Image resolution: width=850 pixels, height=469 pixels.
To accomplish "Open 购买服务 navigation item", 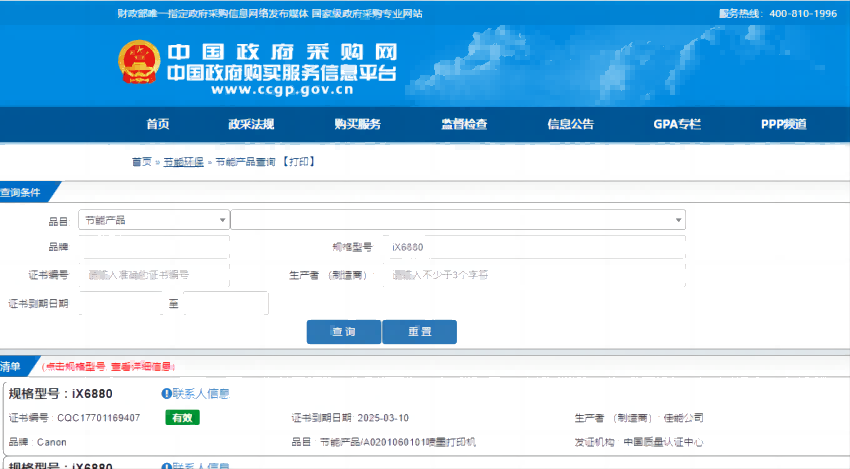I will (x=357, y=124).
